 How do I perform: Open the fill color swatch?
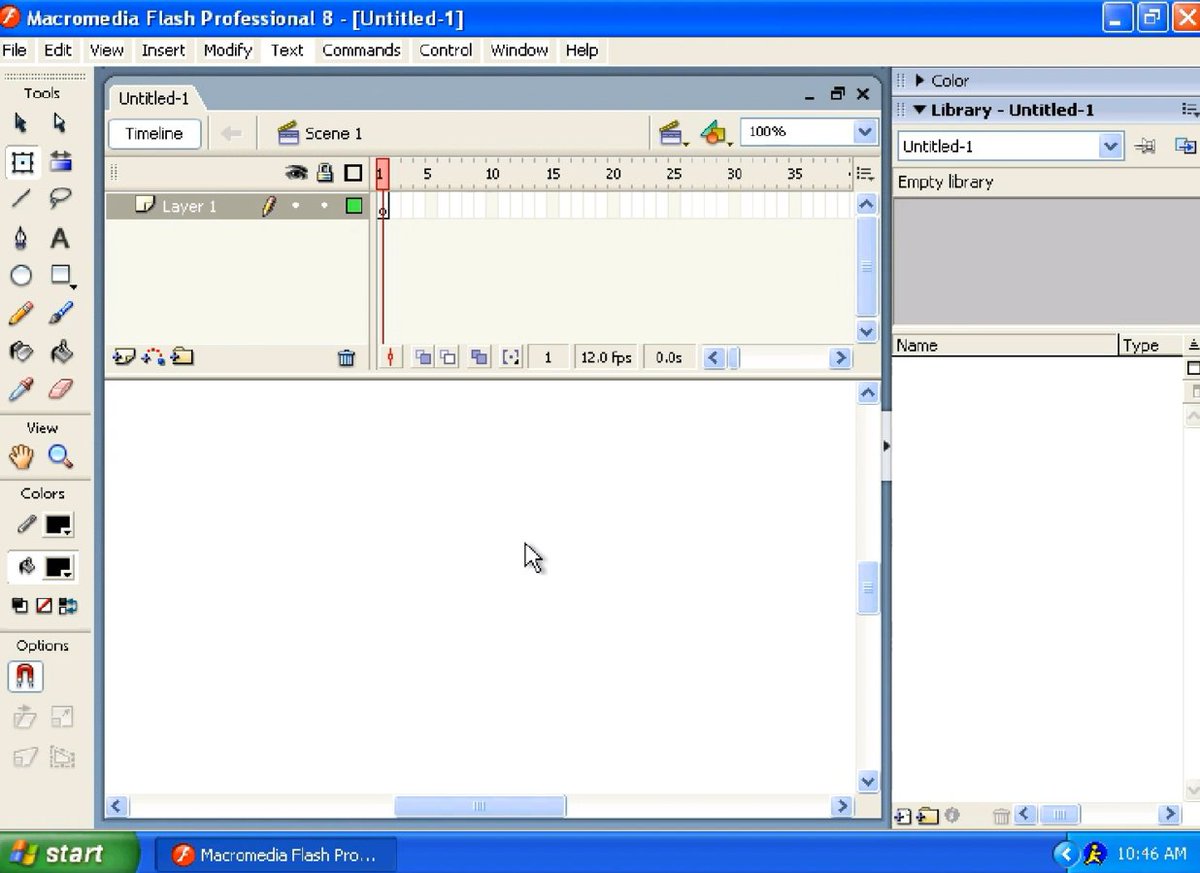(59, 567)
